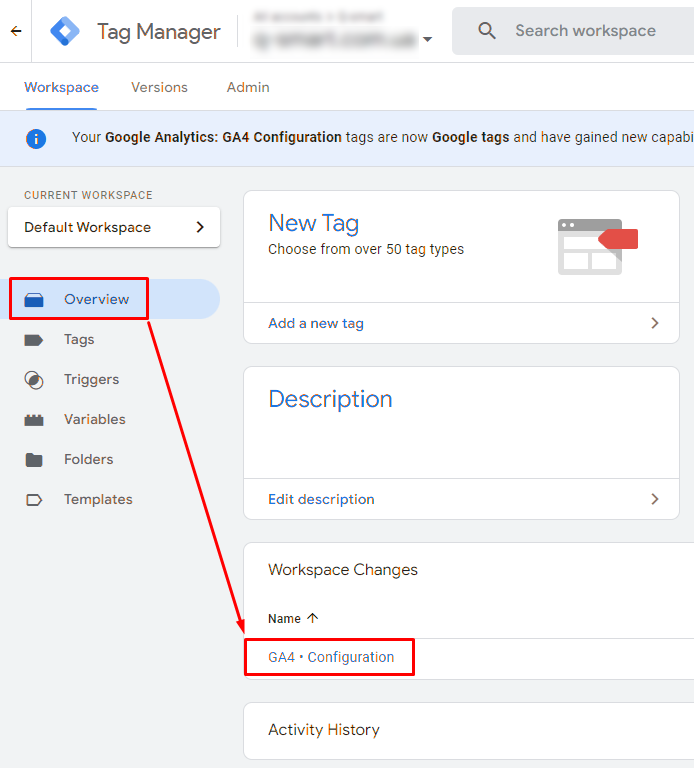Click the back arrow icon

[16, 31]
